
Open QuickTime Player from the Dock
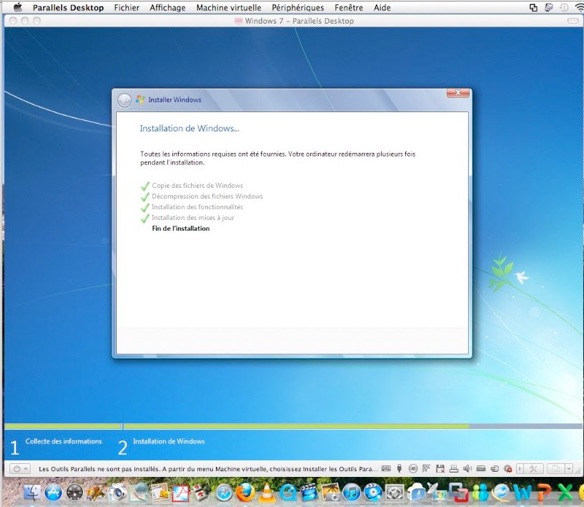tap(288, 492)
